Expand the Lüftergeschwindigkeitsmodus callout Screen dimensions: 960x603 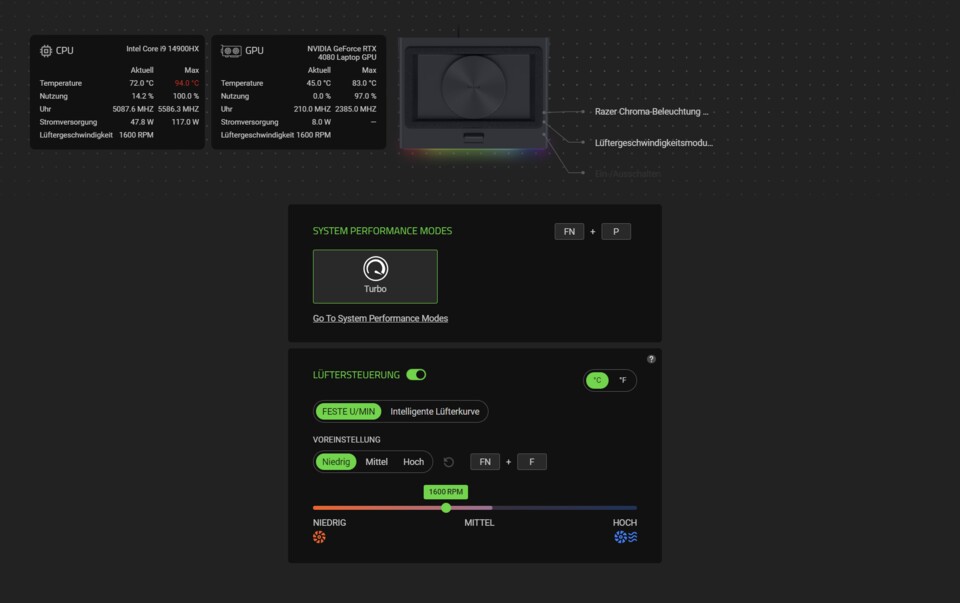click(655, 142)
